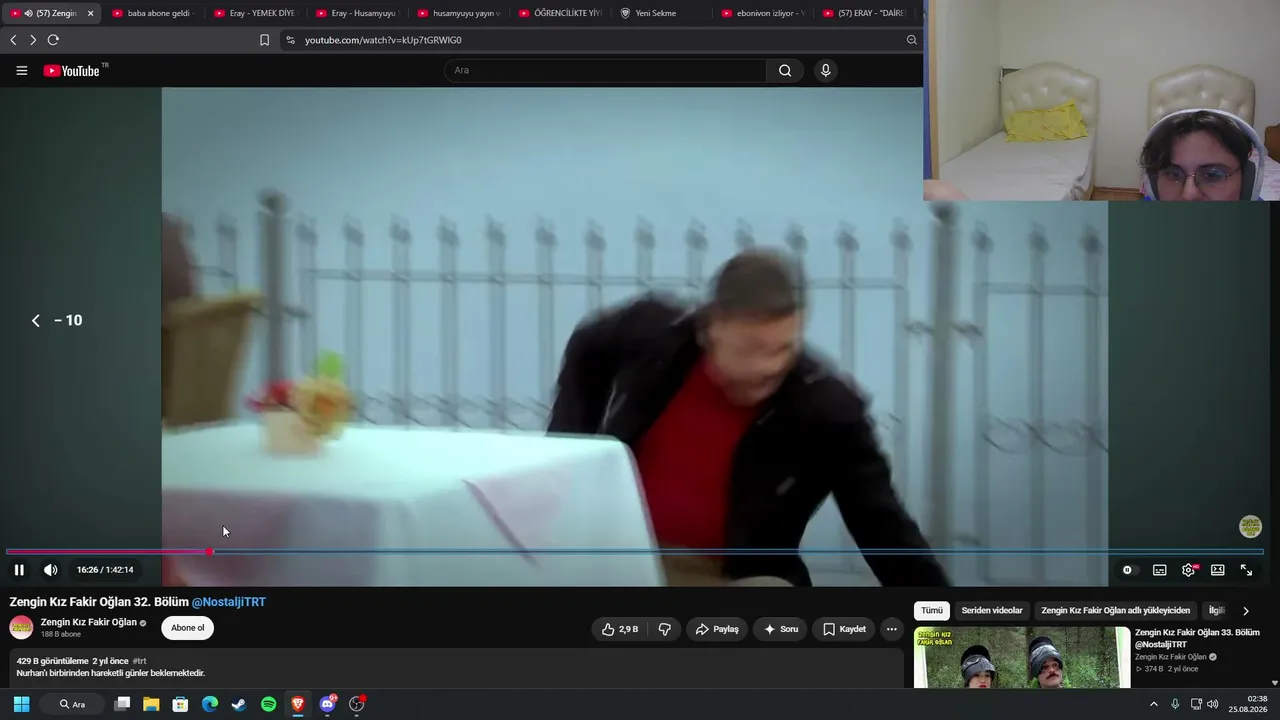
Task: Open the three-dot more actions menu
Action: 892,629
